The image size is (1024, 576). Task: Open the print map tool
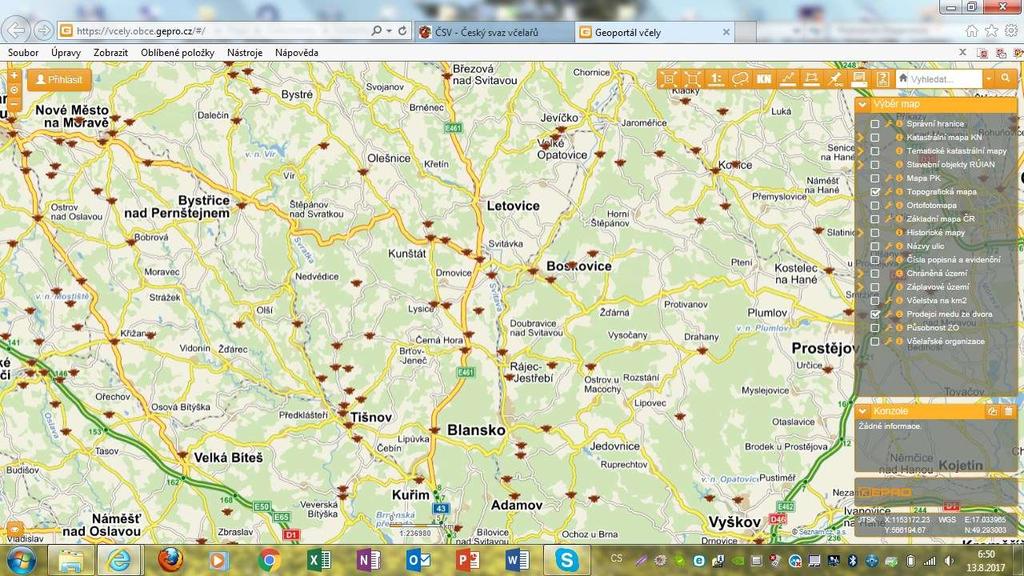pyautogui.click(x=859, y=79)
